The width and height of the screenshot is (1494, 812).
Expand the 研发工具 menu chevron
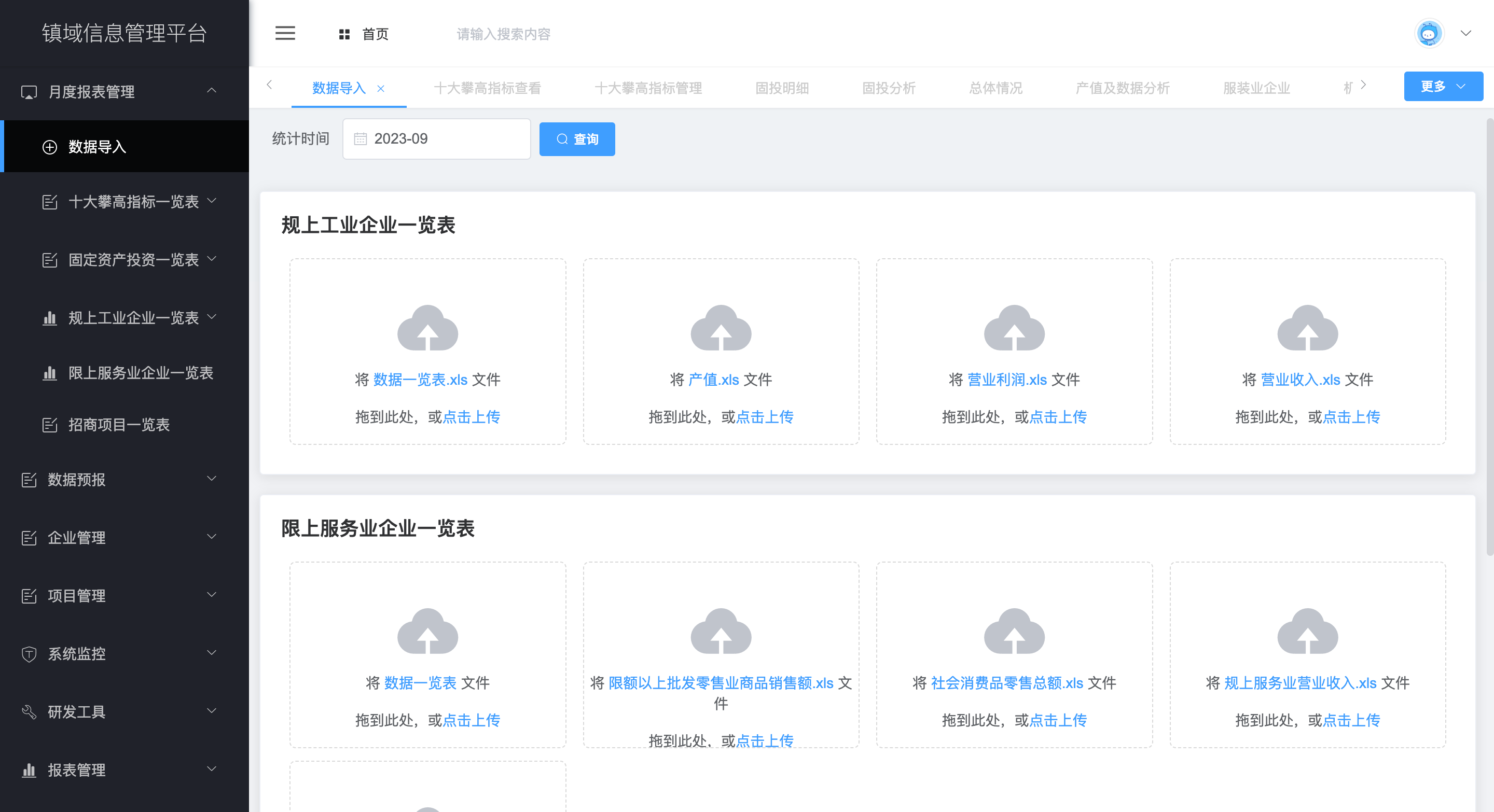click(x=212, y=710)
